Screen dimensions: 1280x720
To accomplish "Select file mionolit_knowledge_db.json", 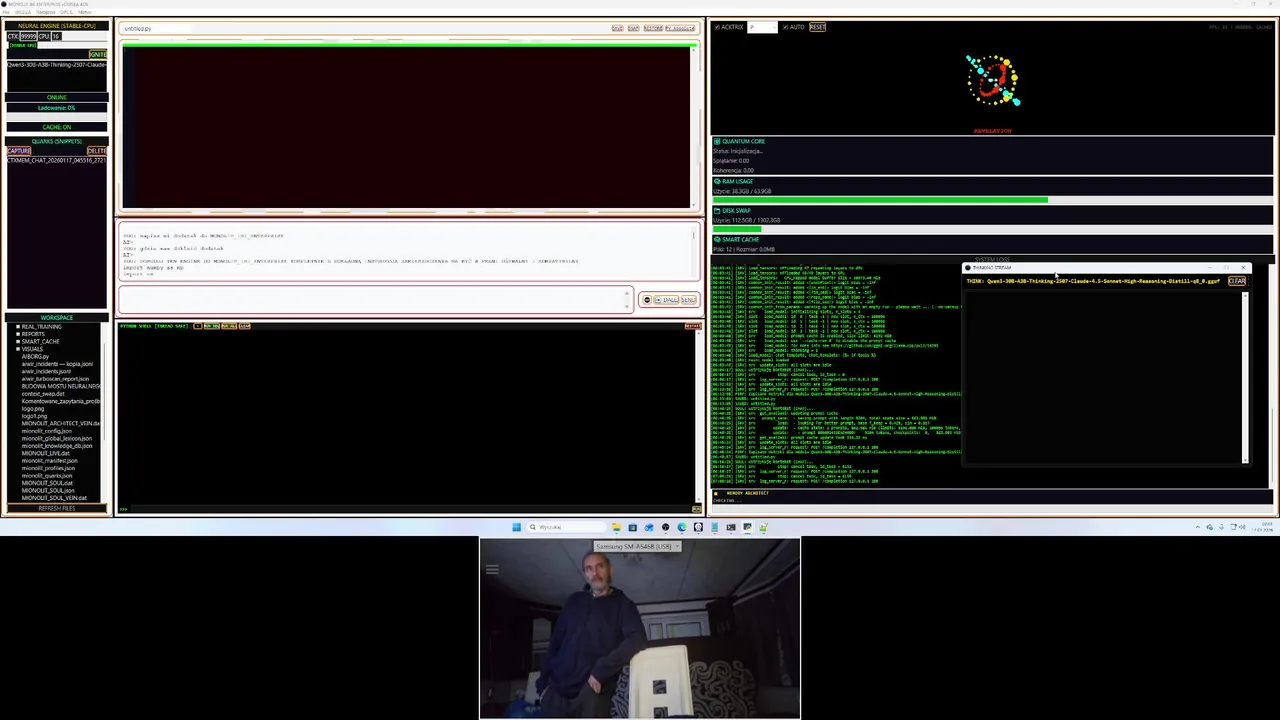I will 57,446.
